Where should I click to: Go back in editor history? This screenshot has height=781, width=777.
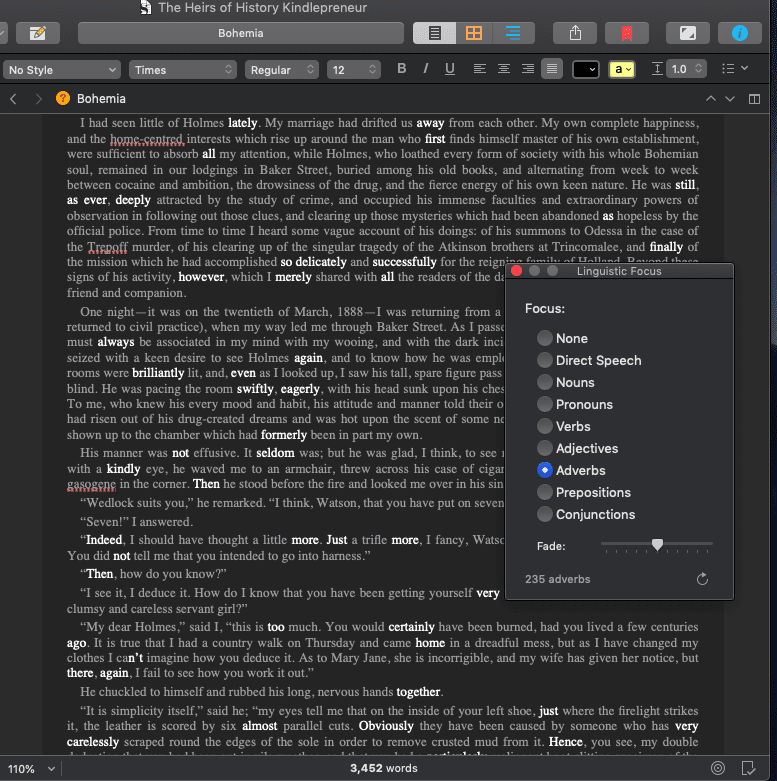[x=13, y=99]
